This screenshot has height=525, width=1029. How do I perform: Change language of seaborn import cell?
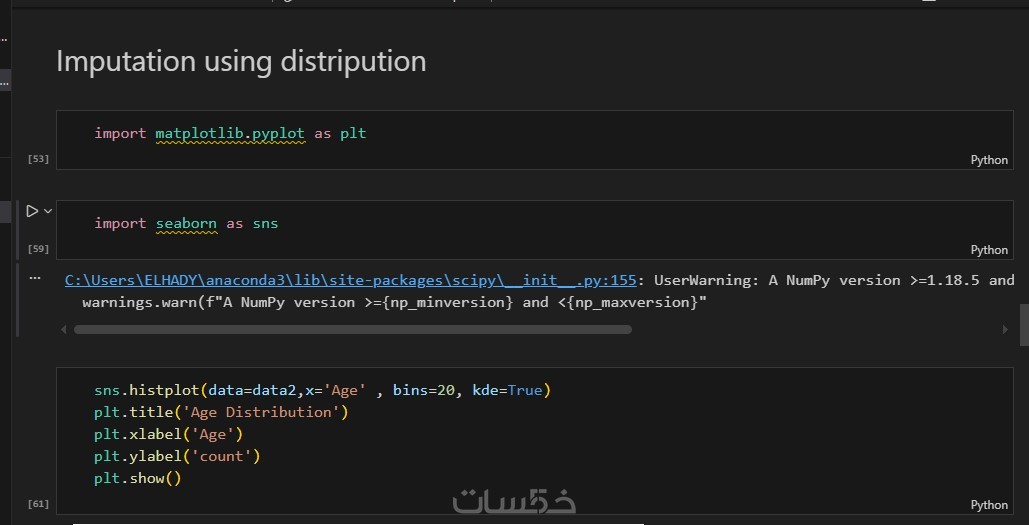tap(989, 250)
